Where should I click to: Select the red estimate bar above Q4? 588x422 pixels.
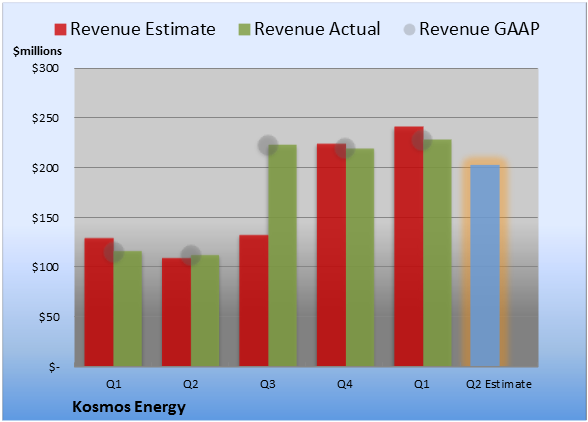click(x=331, y=255)
